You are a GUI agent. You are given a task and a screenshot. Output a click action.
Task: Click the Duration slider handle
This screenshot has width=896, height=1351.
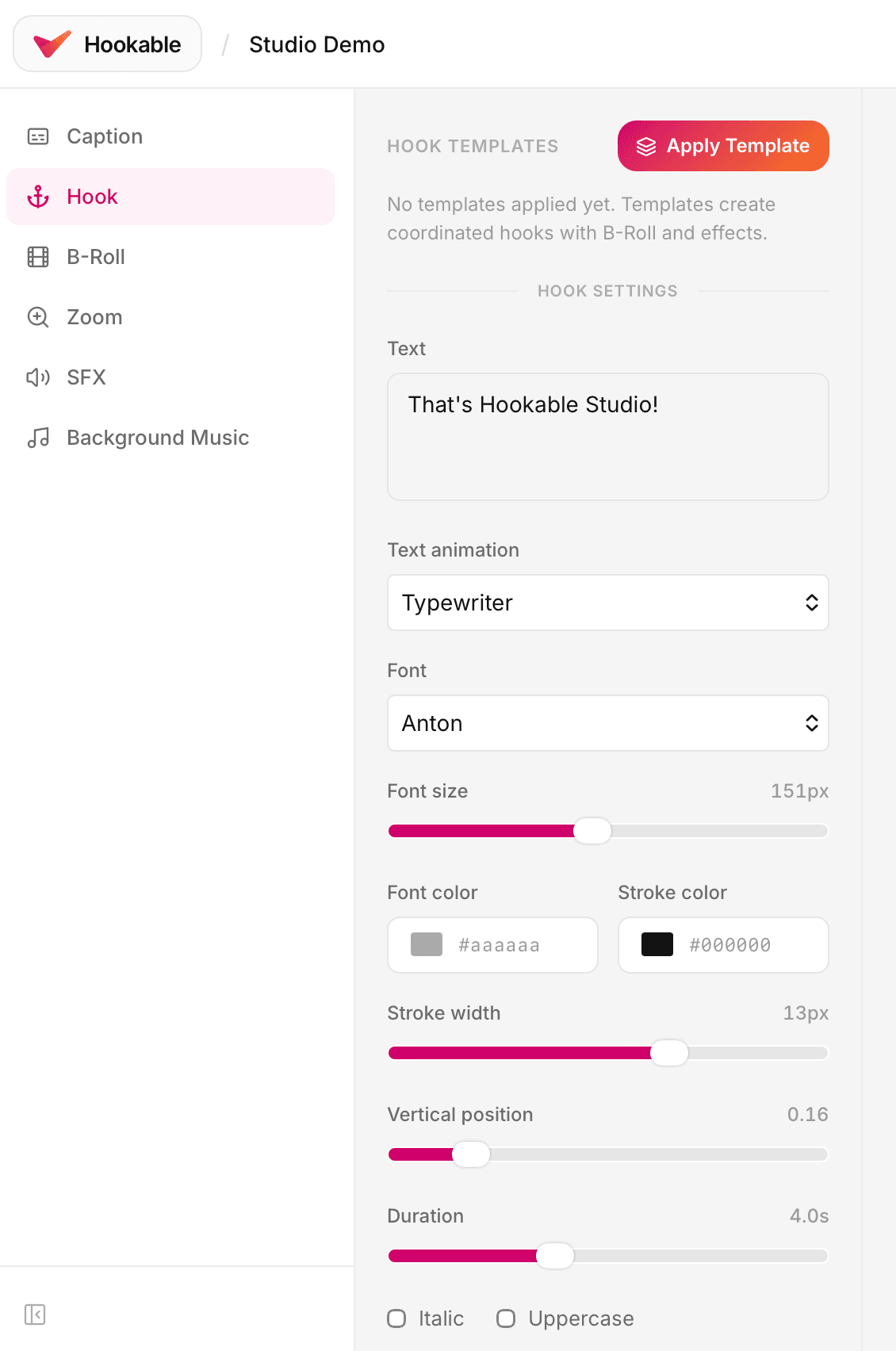555,1256
